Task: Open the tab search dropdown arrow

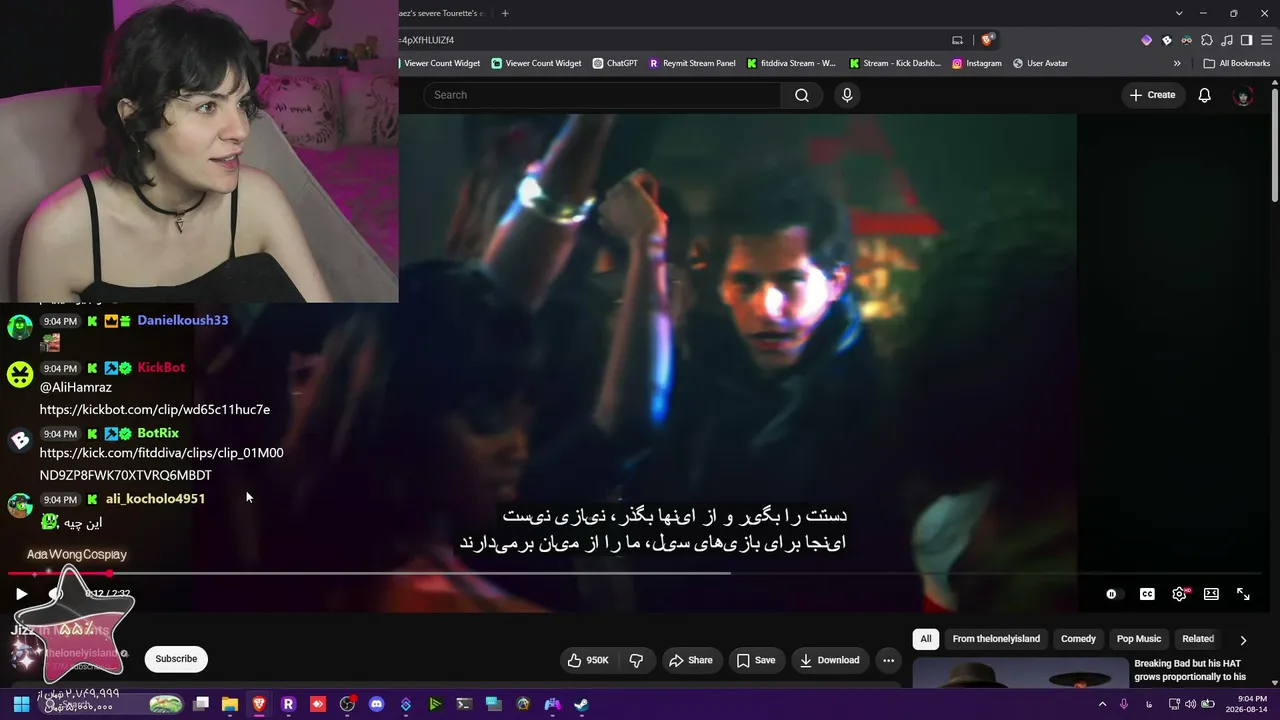Action: (x=1179, y=13)
